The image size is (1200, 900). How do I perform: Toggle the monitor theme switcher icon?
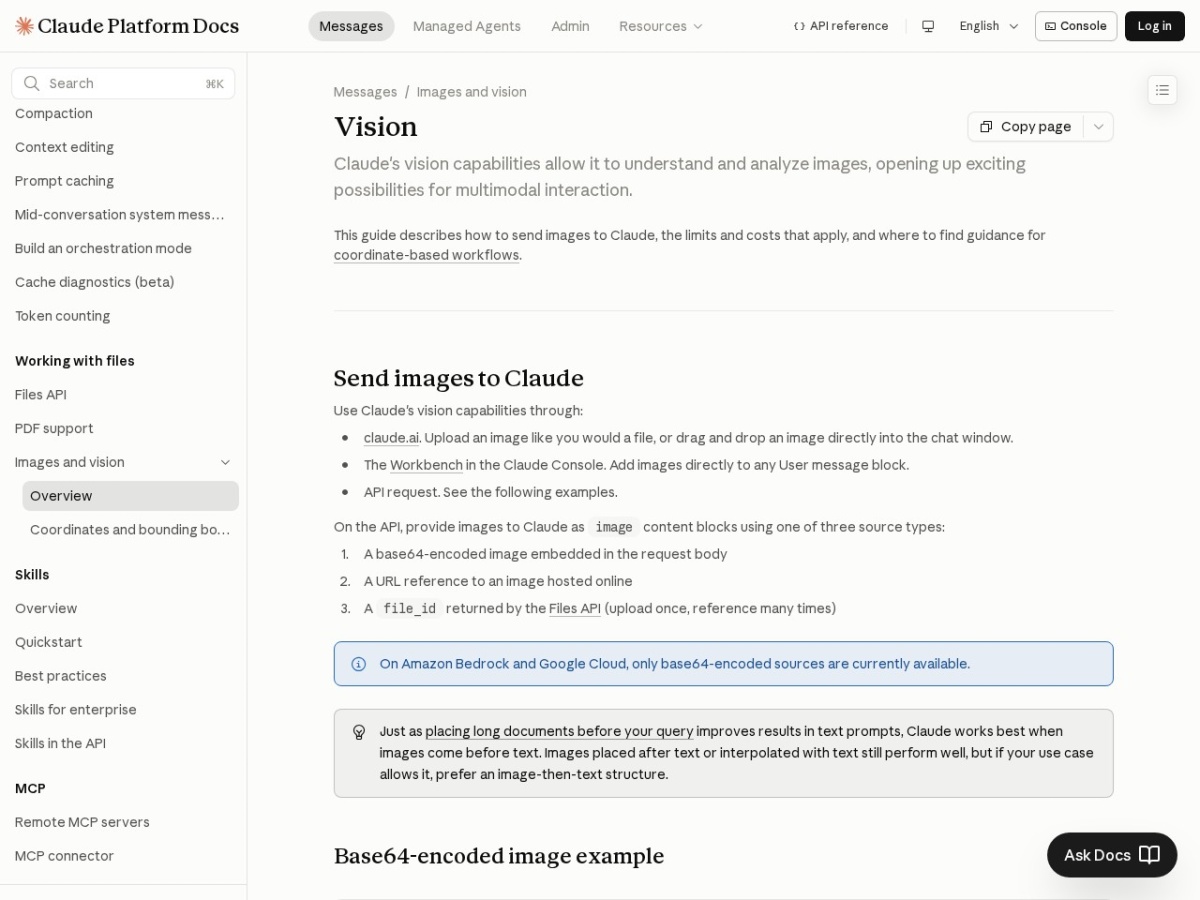pyautogui.click(x=928, y=26)
